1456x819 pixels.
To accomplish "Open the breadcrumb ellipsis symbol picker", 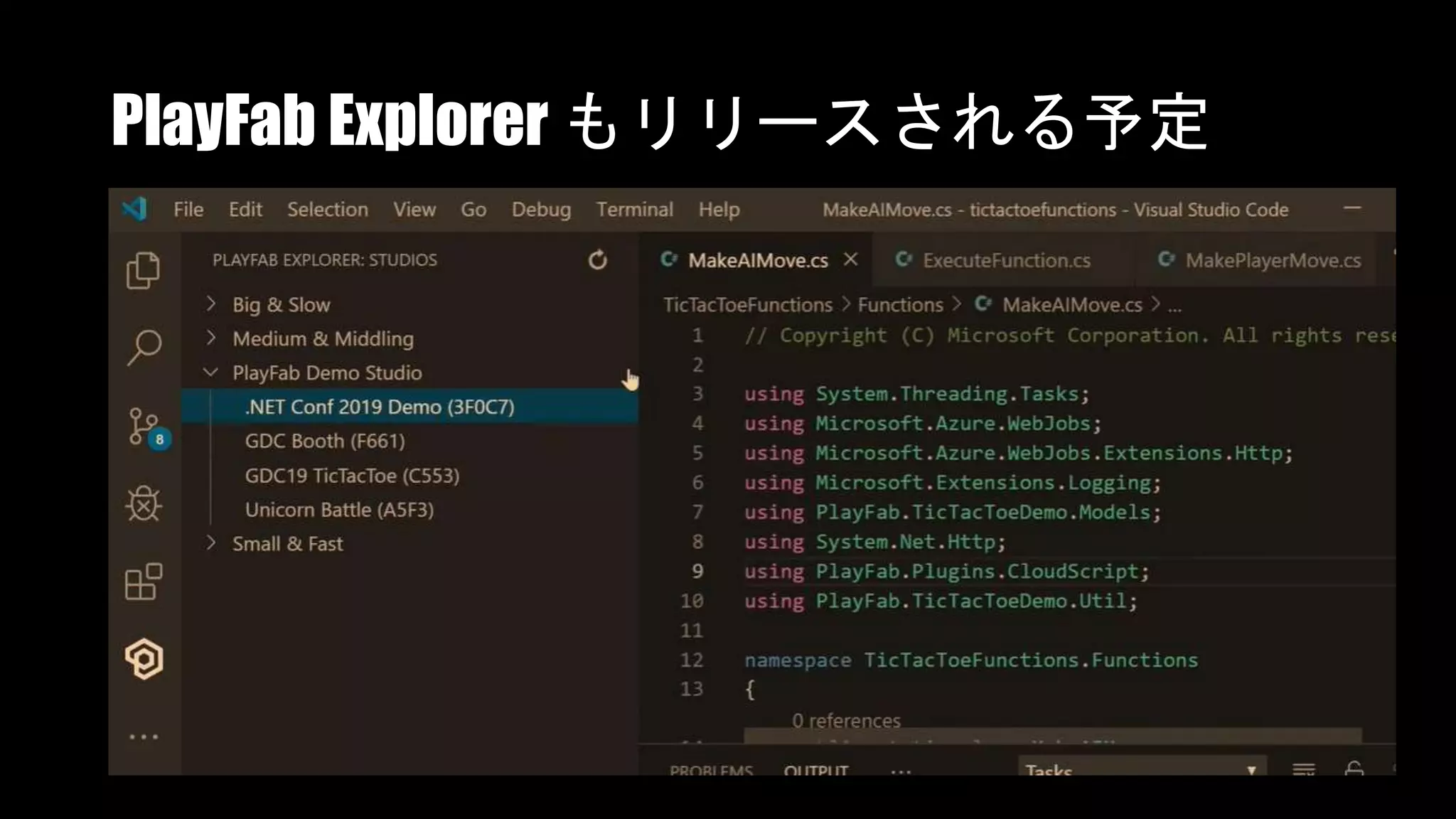I will point(1174,307).
